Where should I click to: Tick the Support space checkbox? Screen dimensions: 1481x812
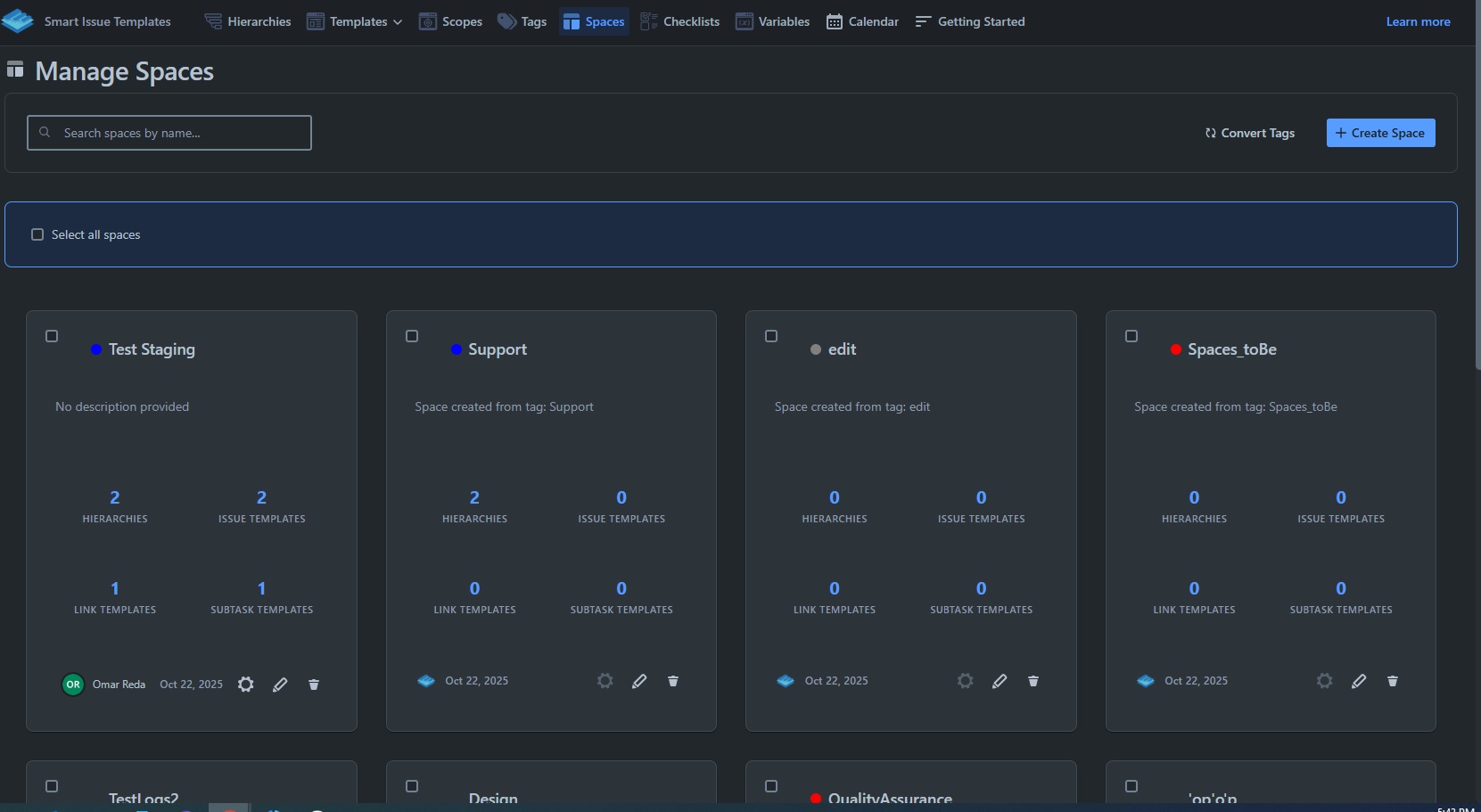411,336
